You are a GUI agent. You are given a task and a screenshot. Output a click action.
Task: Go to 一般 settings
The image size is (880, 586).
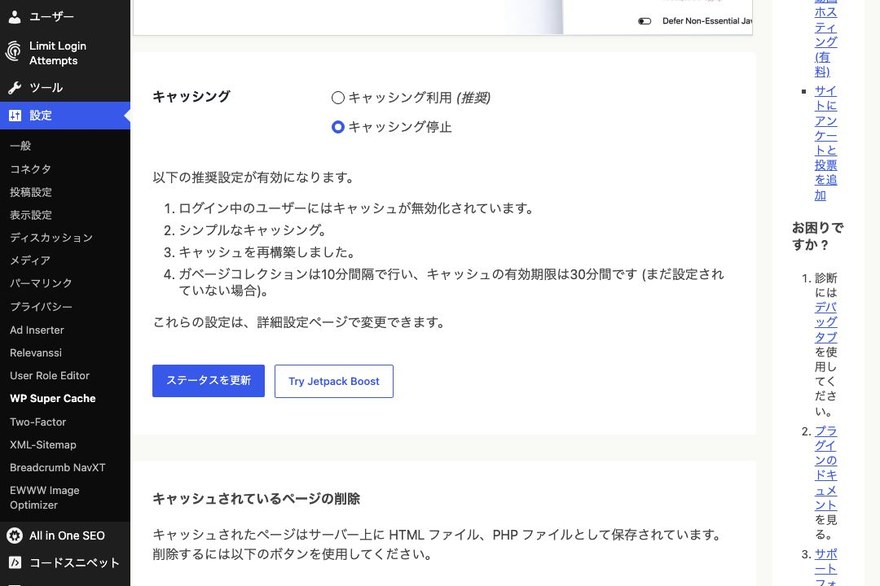20,146
